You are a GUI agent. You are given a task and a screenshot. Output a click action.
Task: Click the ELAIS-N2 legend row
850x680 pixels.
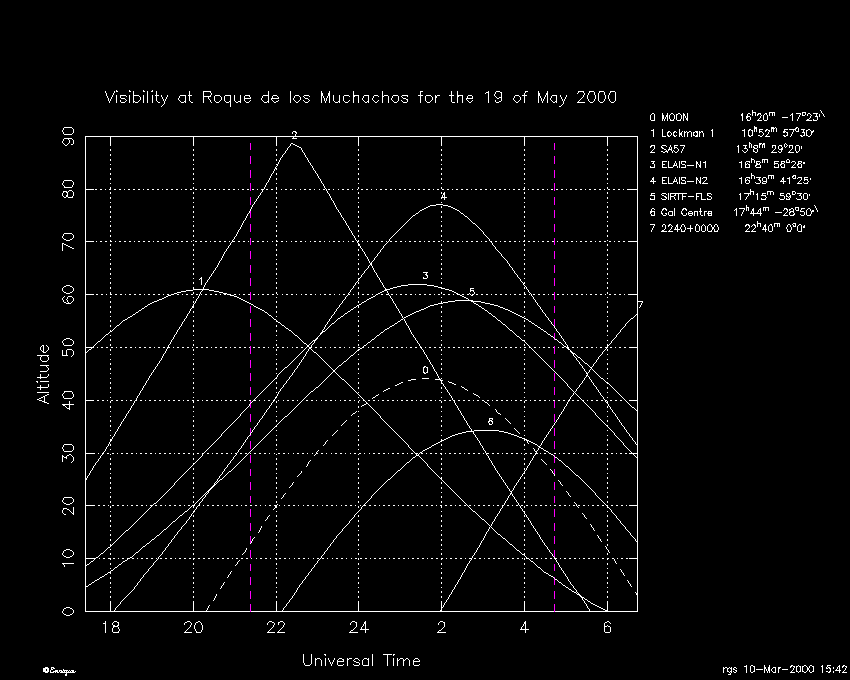(x=728, y=181)
